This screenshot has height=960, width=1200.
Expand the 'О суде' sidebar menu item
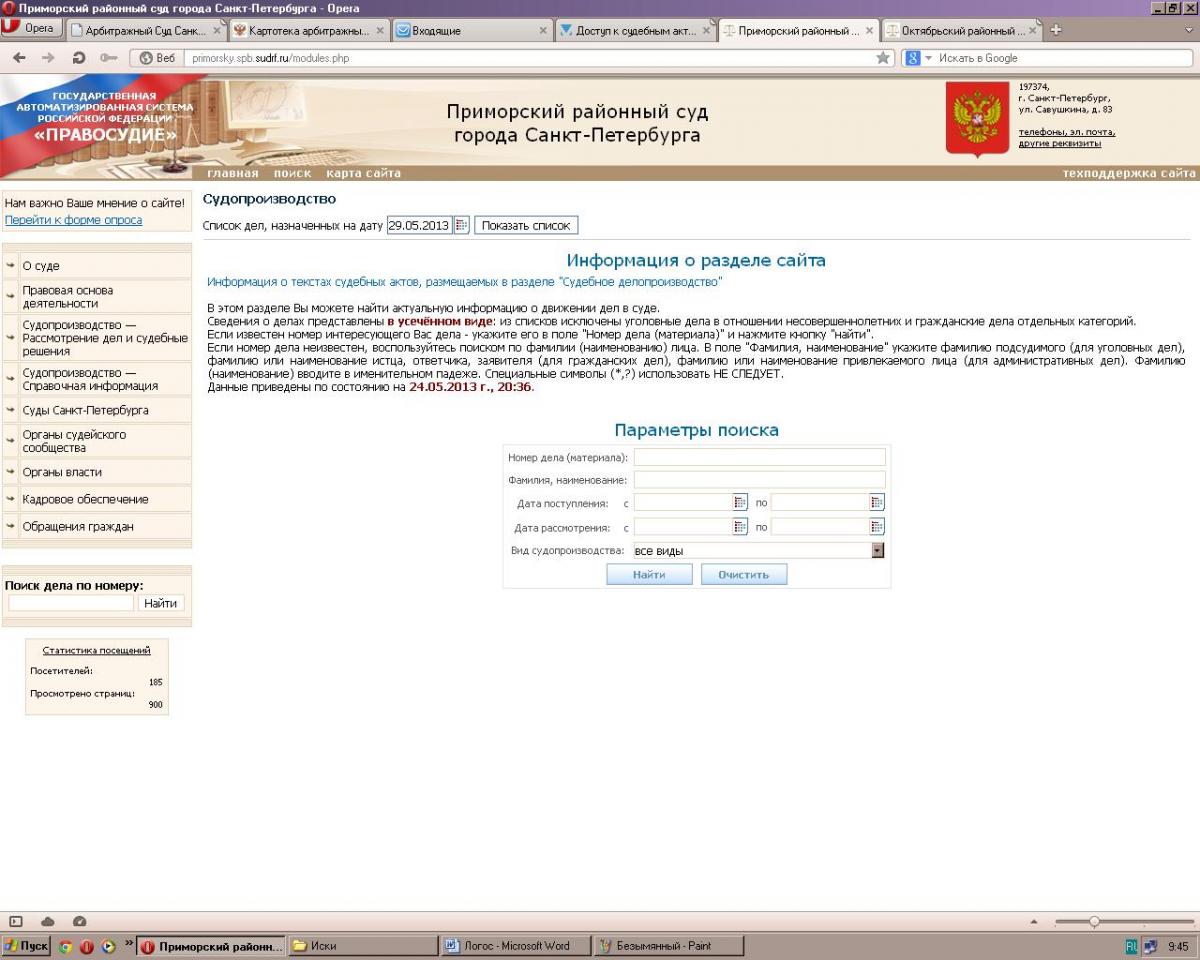(x=41, y=266)
